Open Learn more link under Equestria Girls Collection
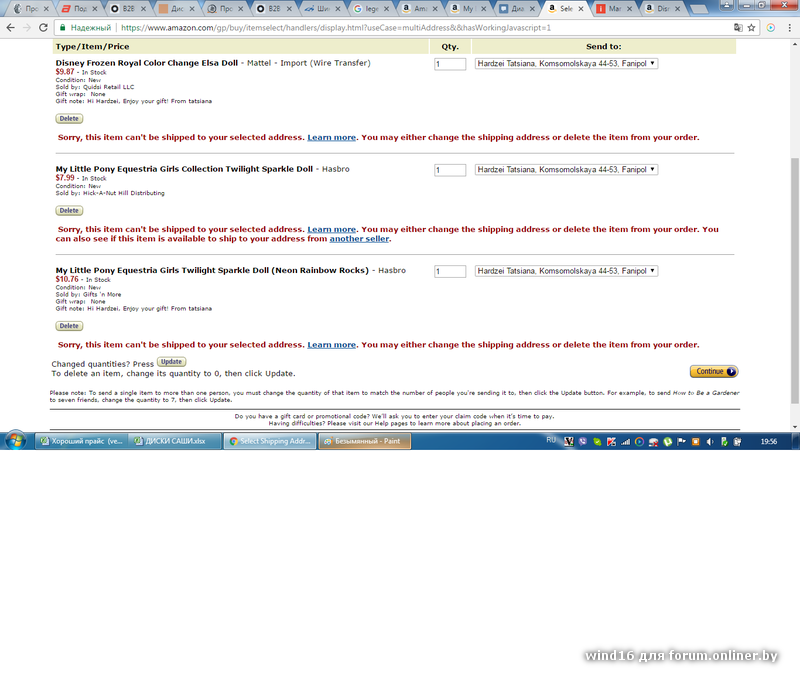 [x=332, y=229]
